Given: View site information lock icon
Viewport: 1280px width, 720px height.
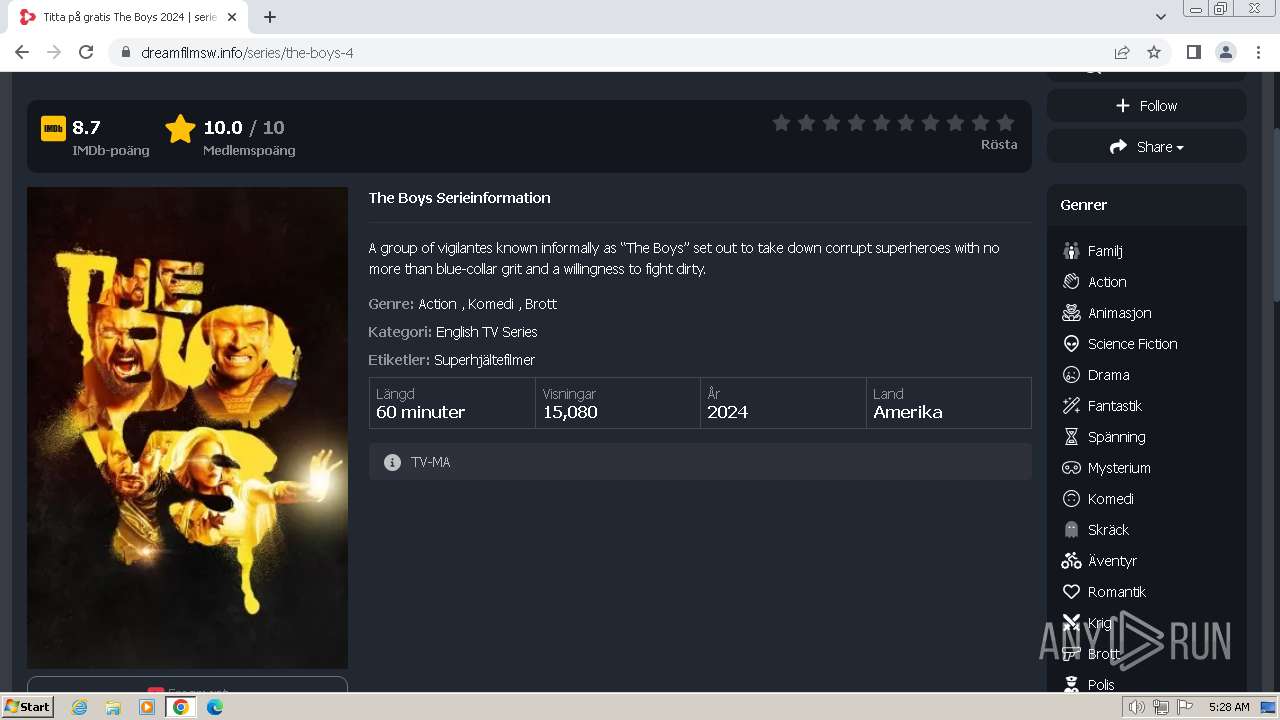Looking at the screenshot, I should point(125,53).
